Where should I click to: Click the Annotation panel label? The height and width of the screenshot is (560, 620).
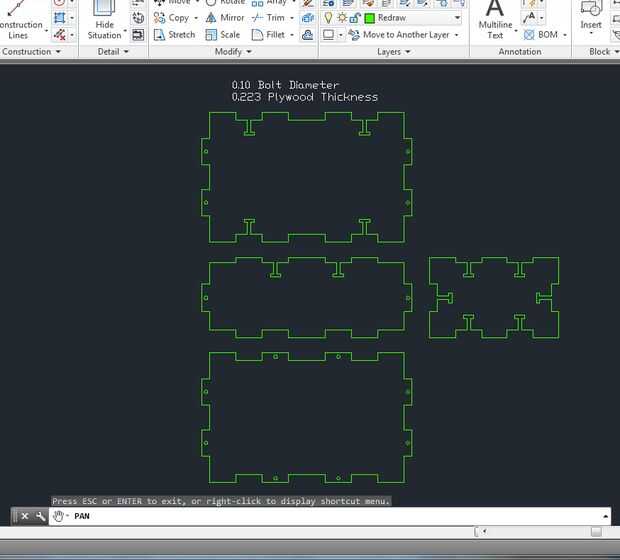point(520,52)
